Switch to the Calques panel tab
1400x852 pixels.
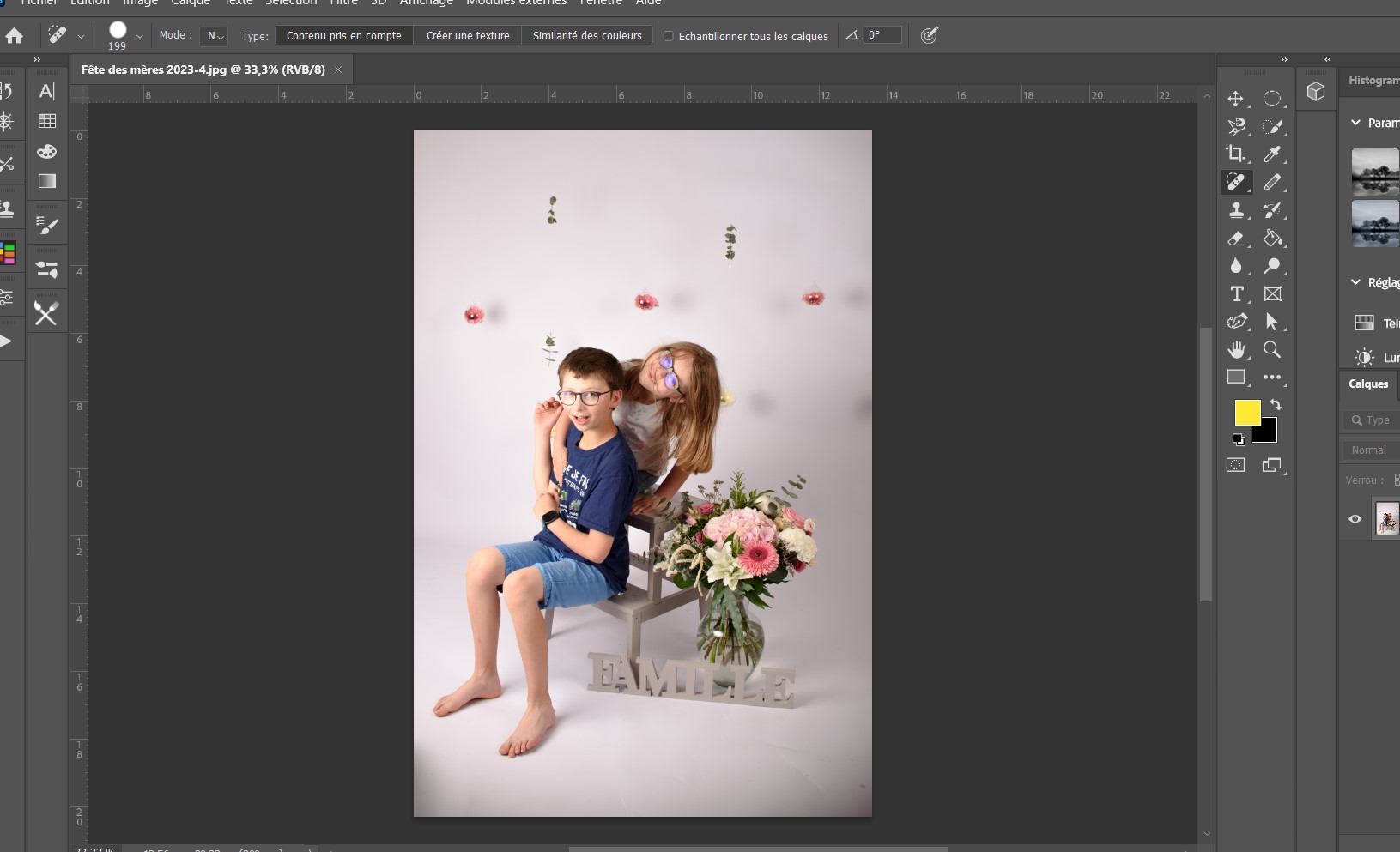[x=1368, y=384]
